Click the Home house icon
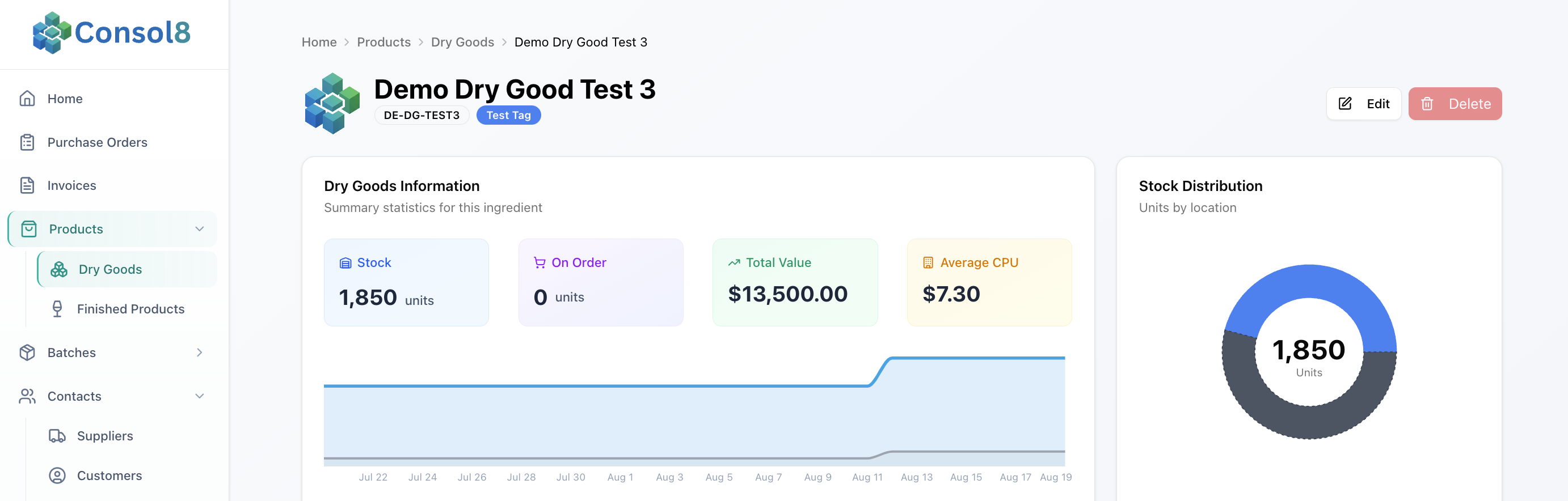This screenshot has height=501, width=1568. tap(27, 99)
